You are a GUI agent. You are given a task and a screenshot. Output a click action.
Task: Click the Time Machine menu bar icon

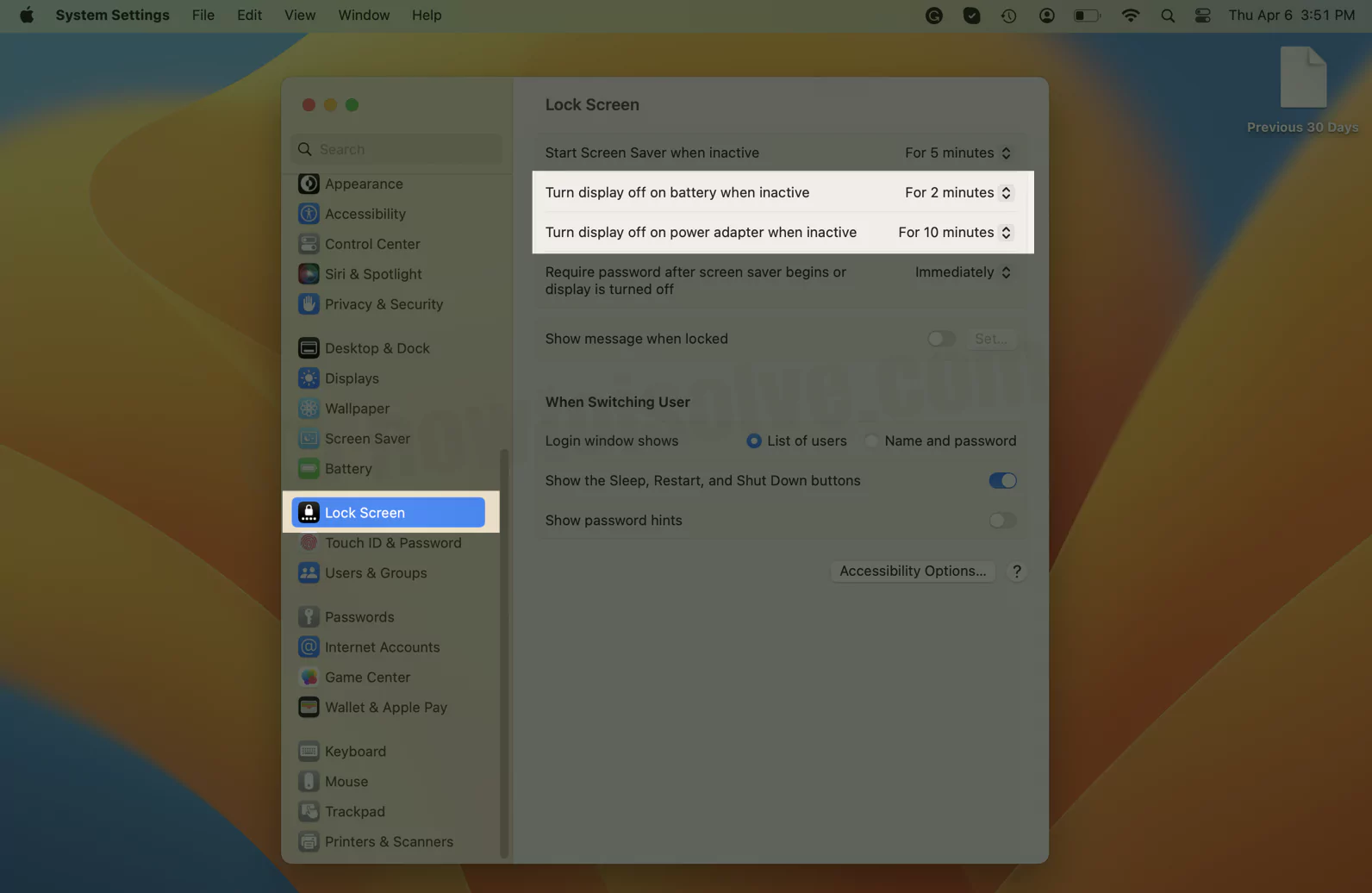coord(1008,16)
